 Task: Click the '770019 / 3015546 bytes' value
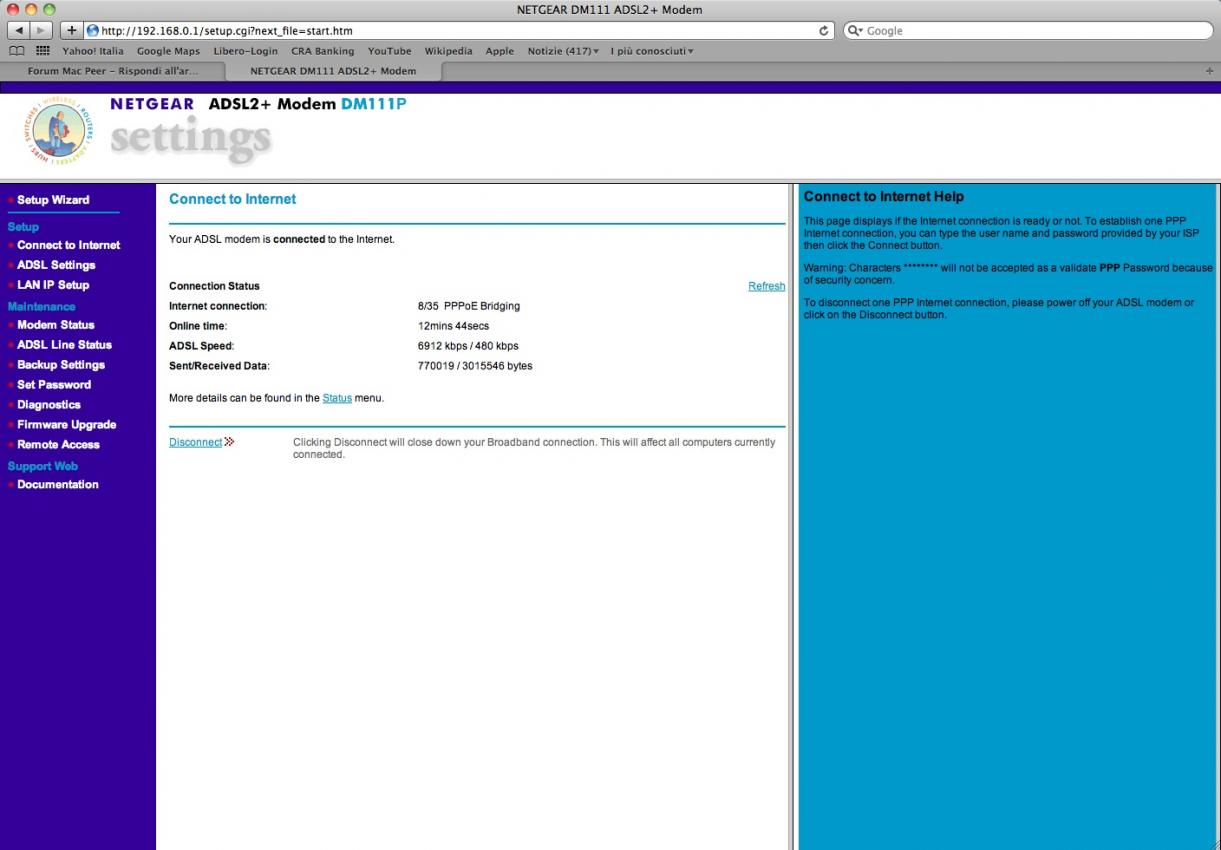(x=475, y=366)
